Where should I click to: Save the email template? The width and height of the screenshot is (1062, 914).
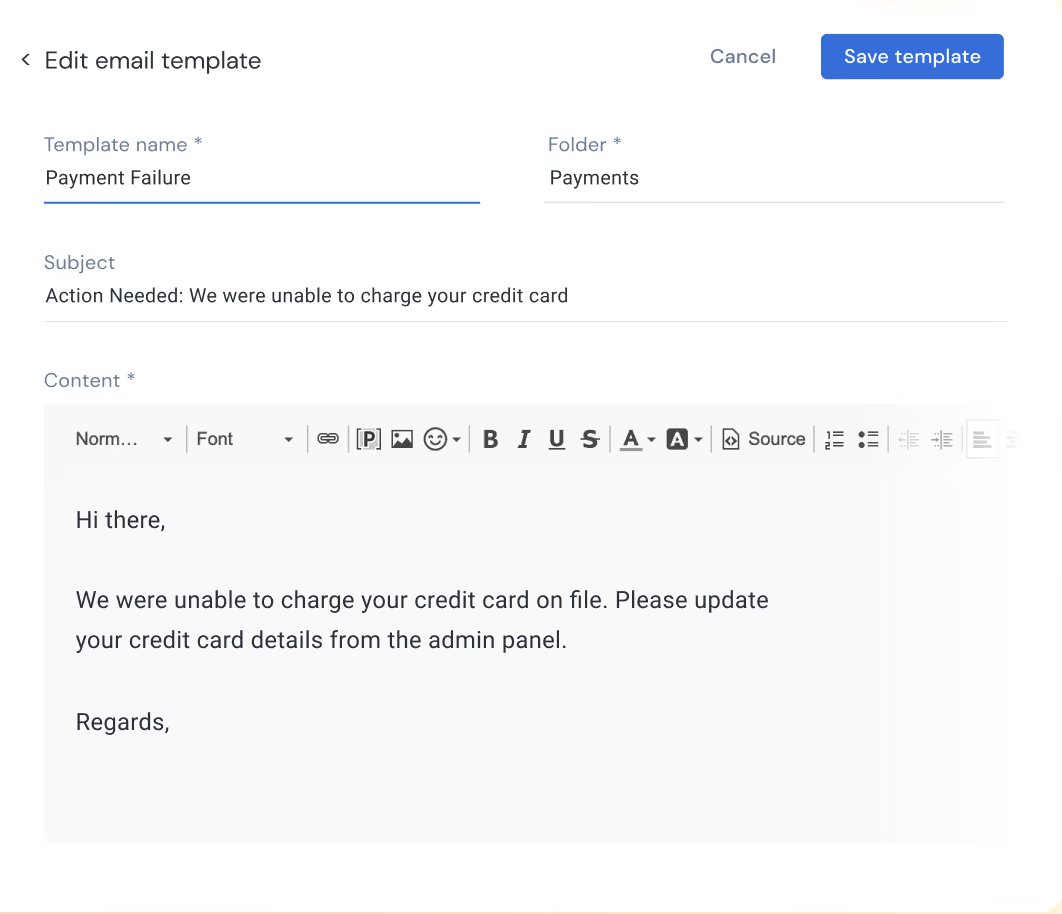tap(911, 56)
